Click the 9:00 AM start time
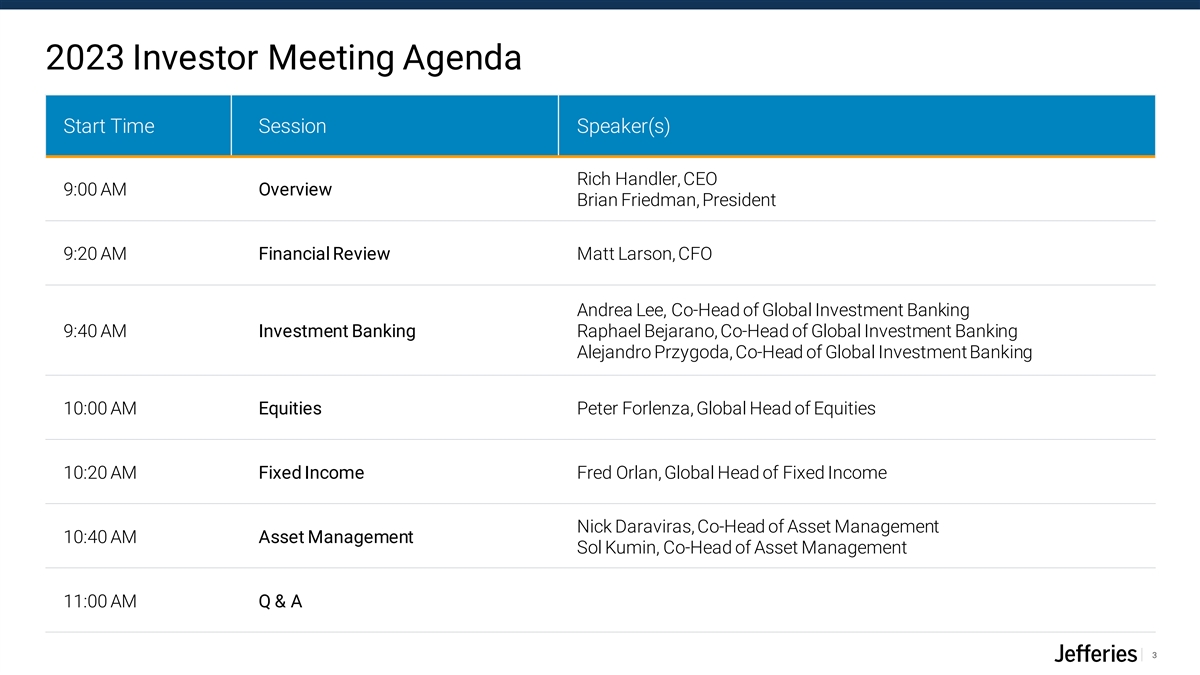The image size is (1200, 675). [x=95, y=189]
